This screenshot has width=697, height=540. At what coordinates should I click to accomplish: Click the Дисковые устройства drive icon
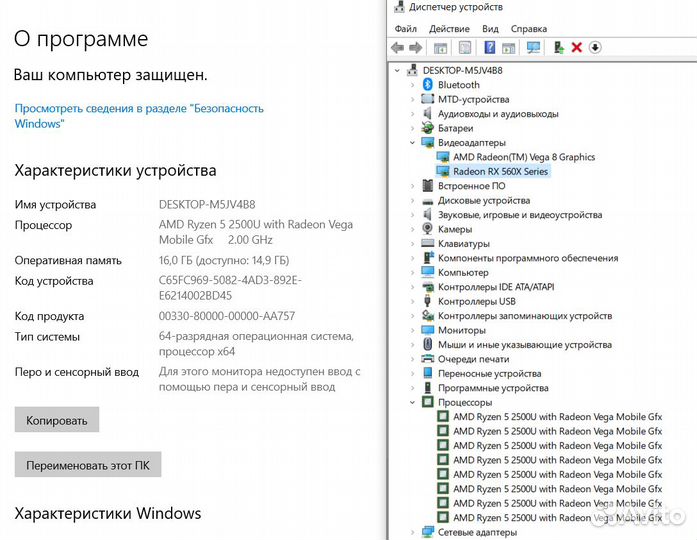[428, 201]
